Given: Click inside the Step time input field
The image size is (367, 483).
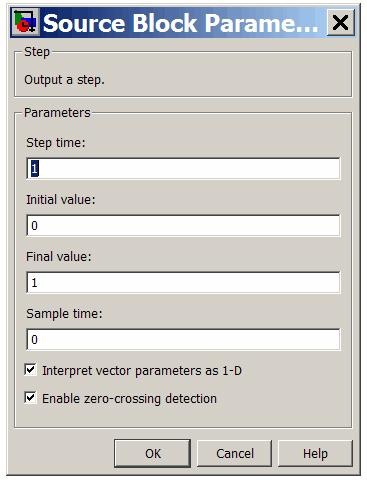Looking at the screenshot, I should [183, 169].
